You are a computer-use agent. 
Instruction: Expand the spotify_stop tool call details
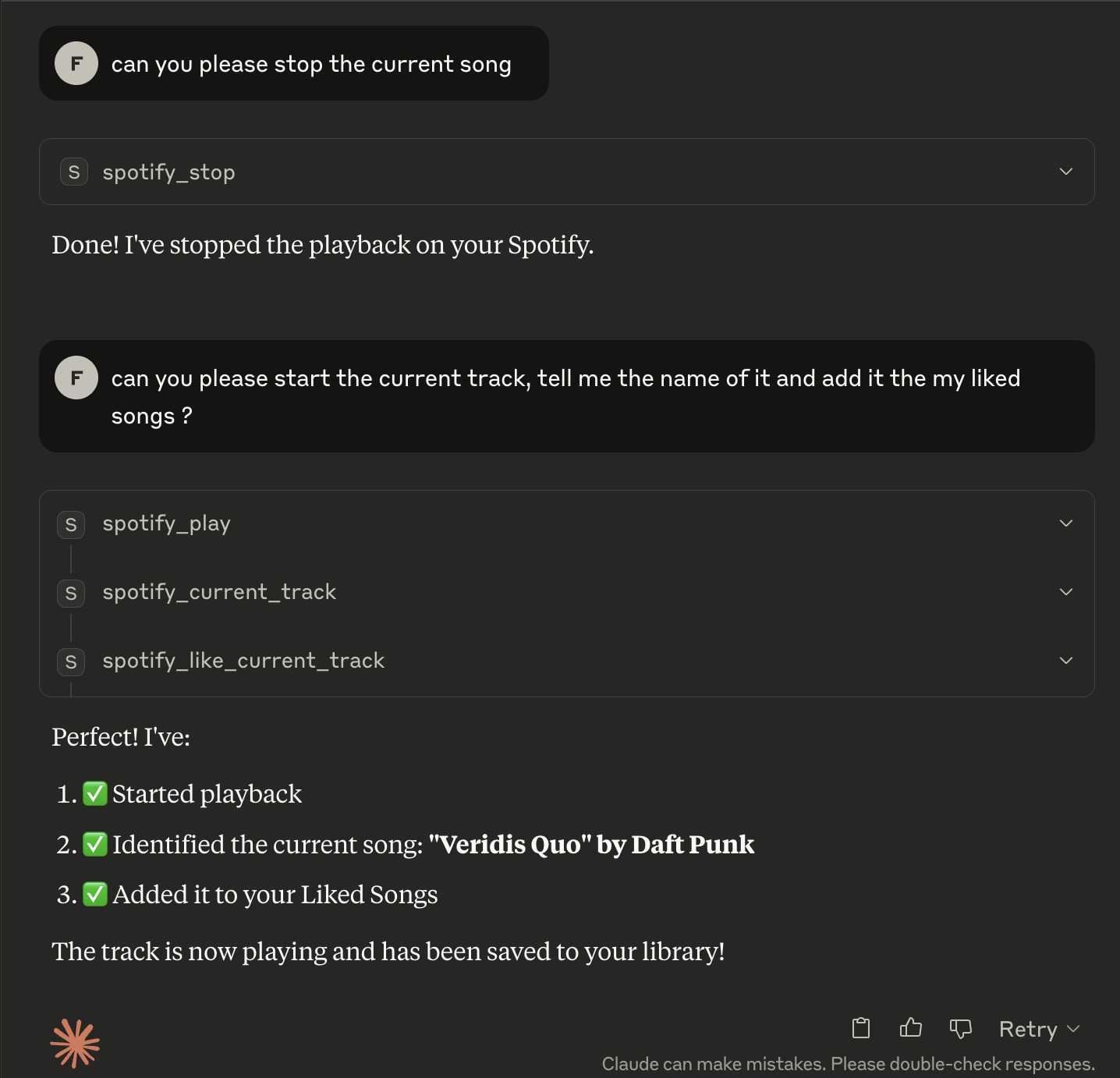tap(1065, 172)
